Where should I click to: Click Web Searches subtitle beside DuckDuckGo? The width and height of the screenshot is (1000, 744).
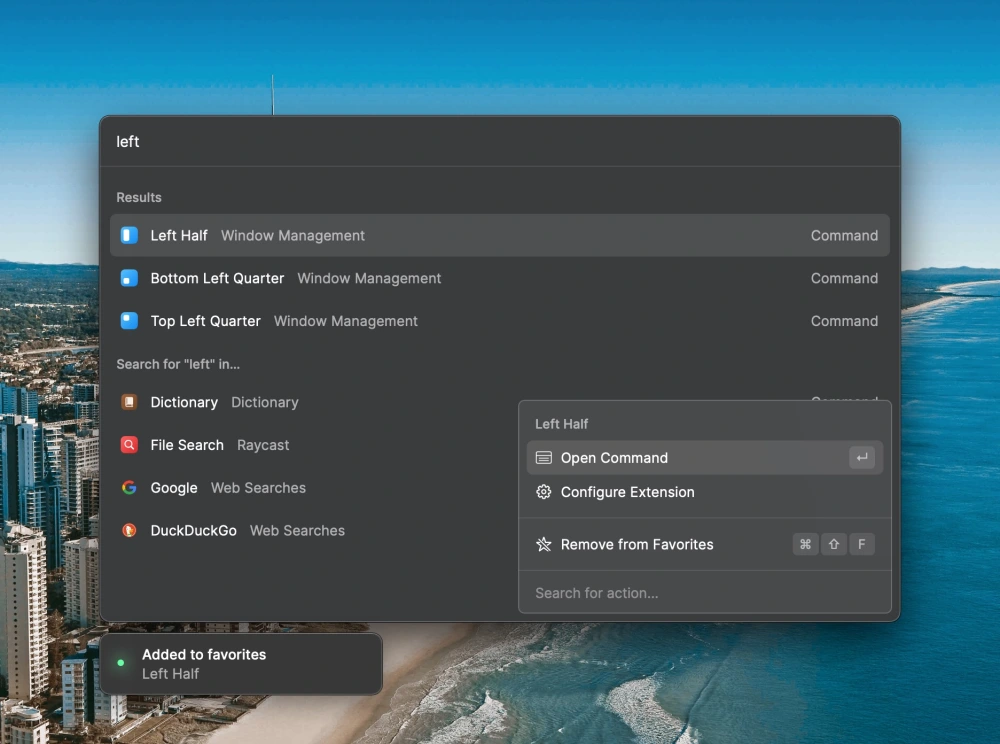coord(297,530)
